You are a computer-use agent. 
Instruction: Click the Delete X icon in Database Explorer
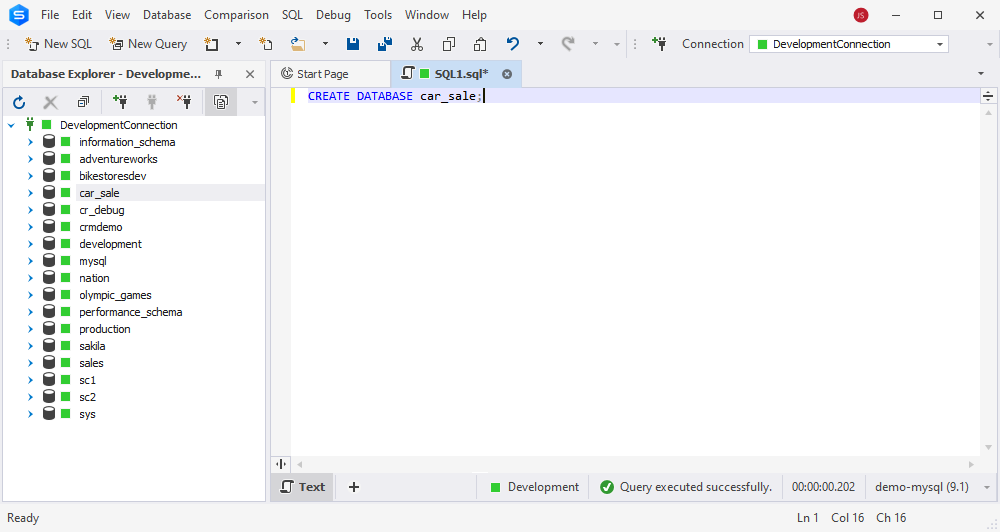50,102
